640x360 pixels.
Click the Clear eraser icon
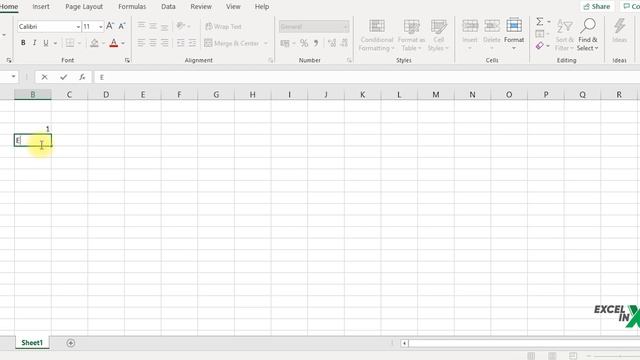540,46
